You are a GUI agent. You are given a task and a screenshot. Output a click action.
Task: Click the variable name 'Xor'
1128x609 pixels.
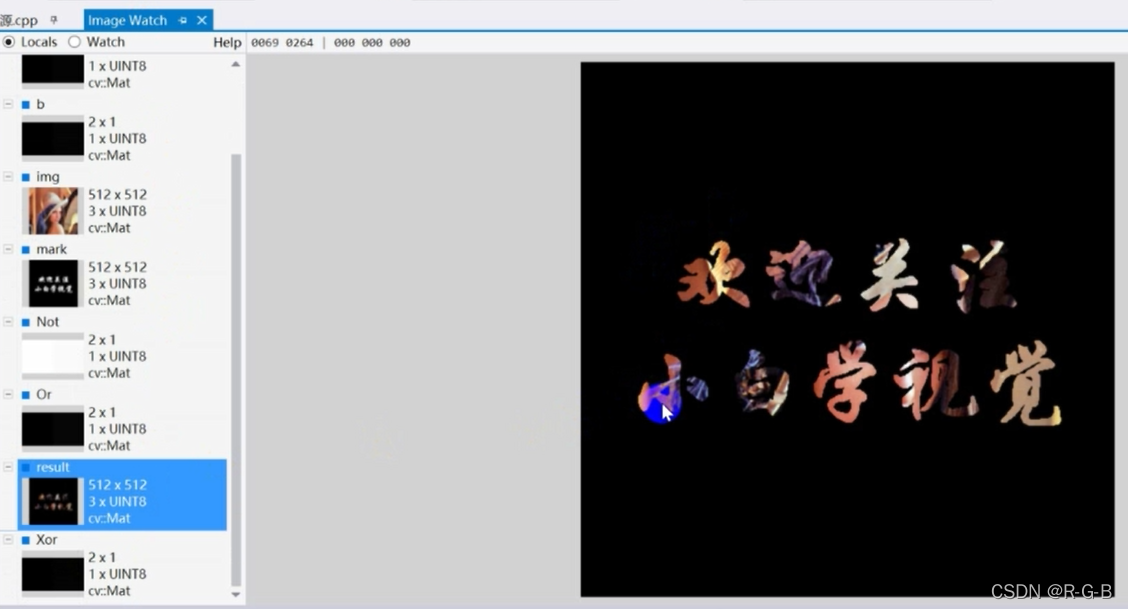click(46, 540)
